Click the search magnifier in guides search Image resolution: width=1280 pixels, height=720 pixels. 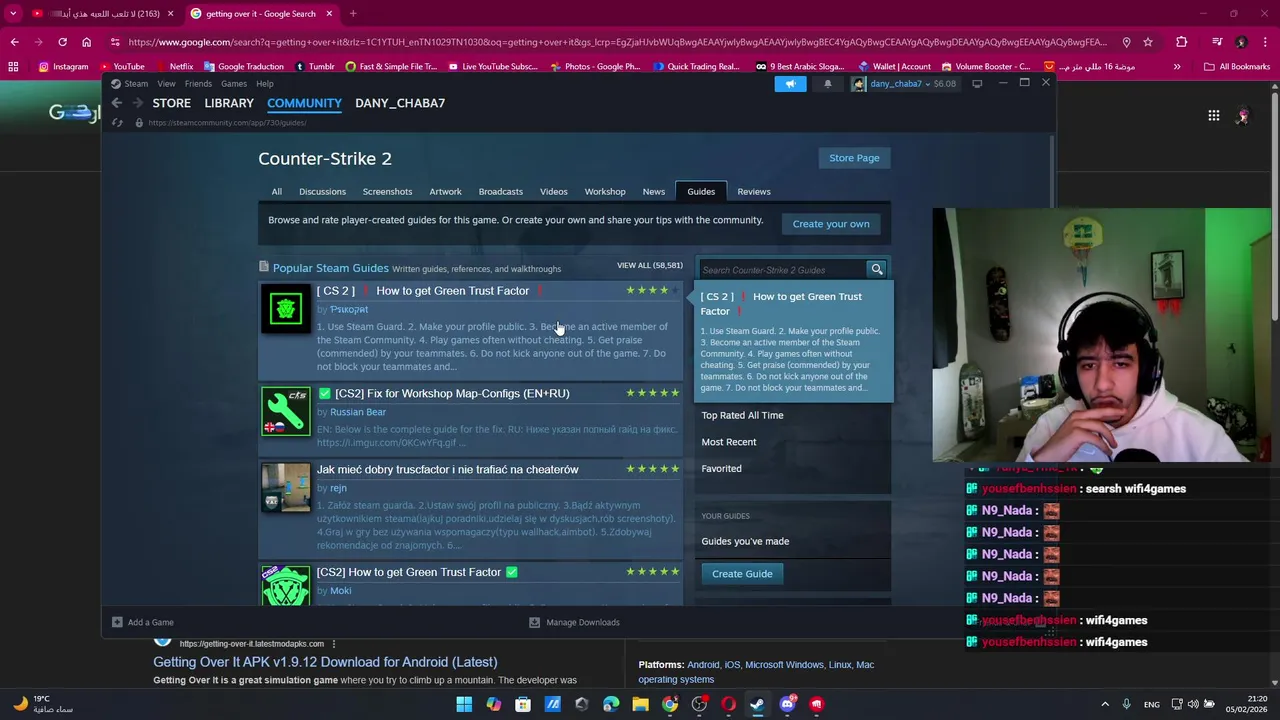pyautogui.click(x=877, y=269)
